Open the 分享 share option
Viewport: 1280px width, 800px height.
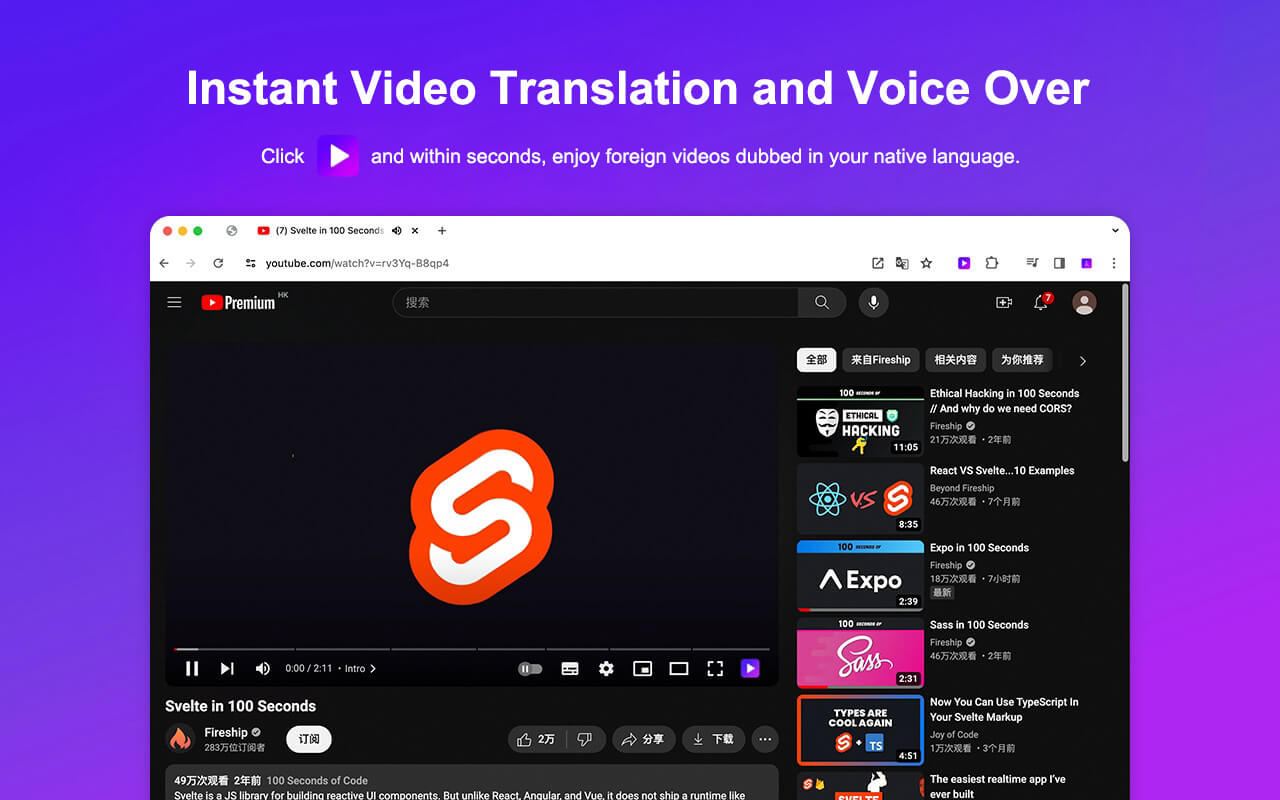coord(644,739)
